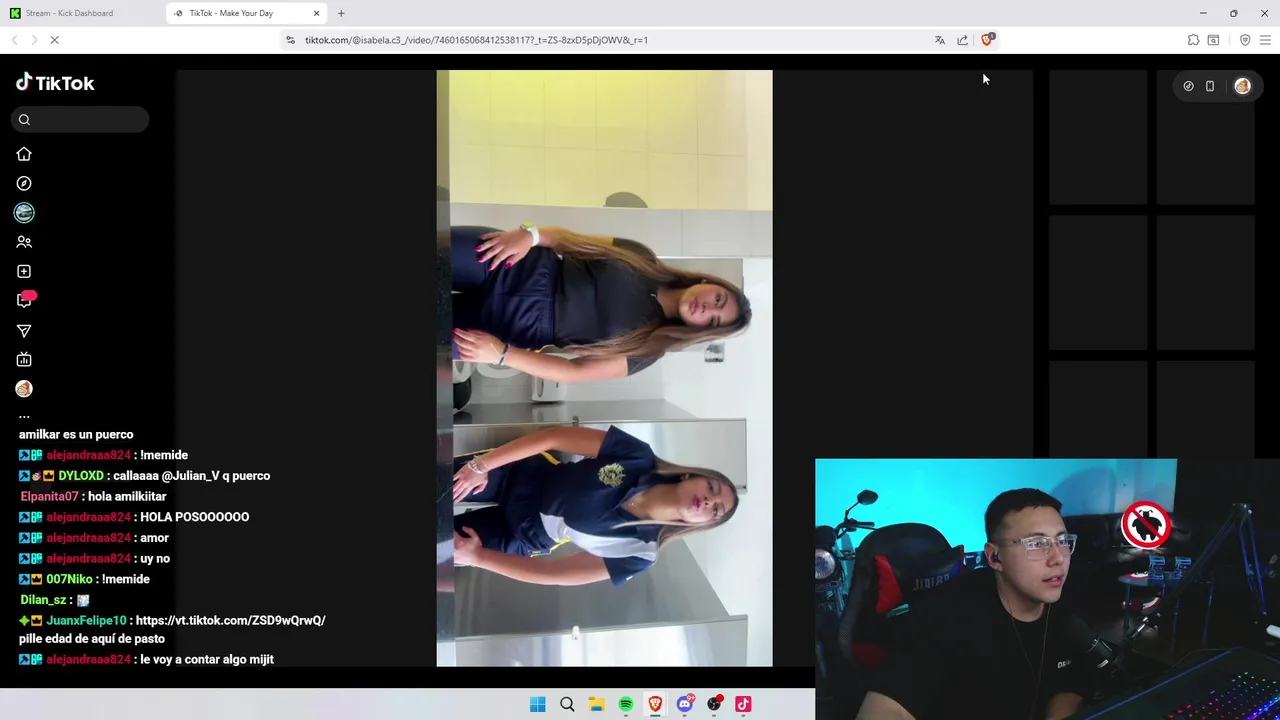Open the account avatar menu at top right
Image resolution: width=1280 pixels, height=720 pixels.
coord(1242,86)
